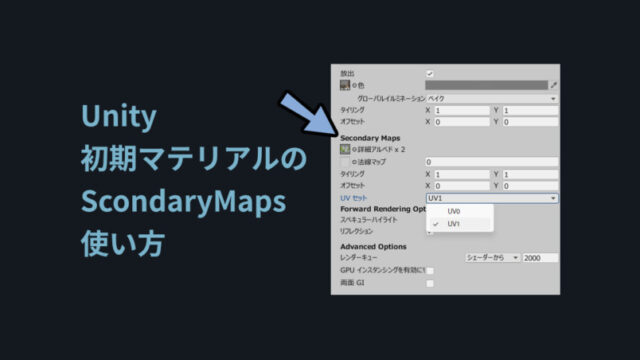Viewport: 640px width, 360px height.
Task: Enable the GPU インスタンシング checkbox
Action: (x=429, y=270)
